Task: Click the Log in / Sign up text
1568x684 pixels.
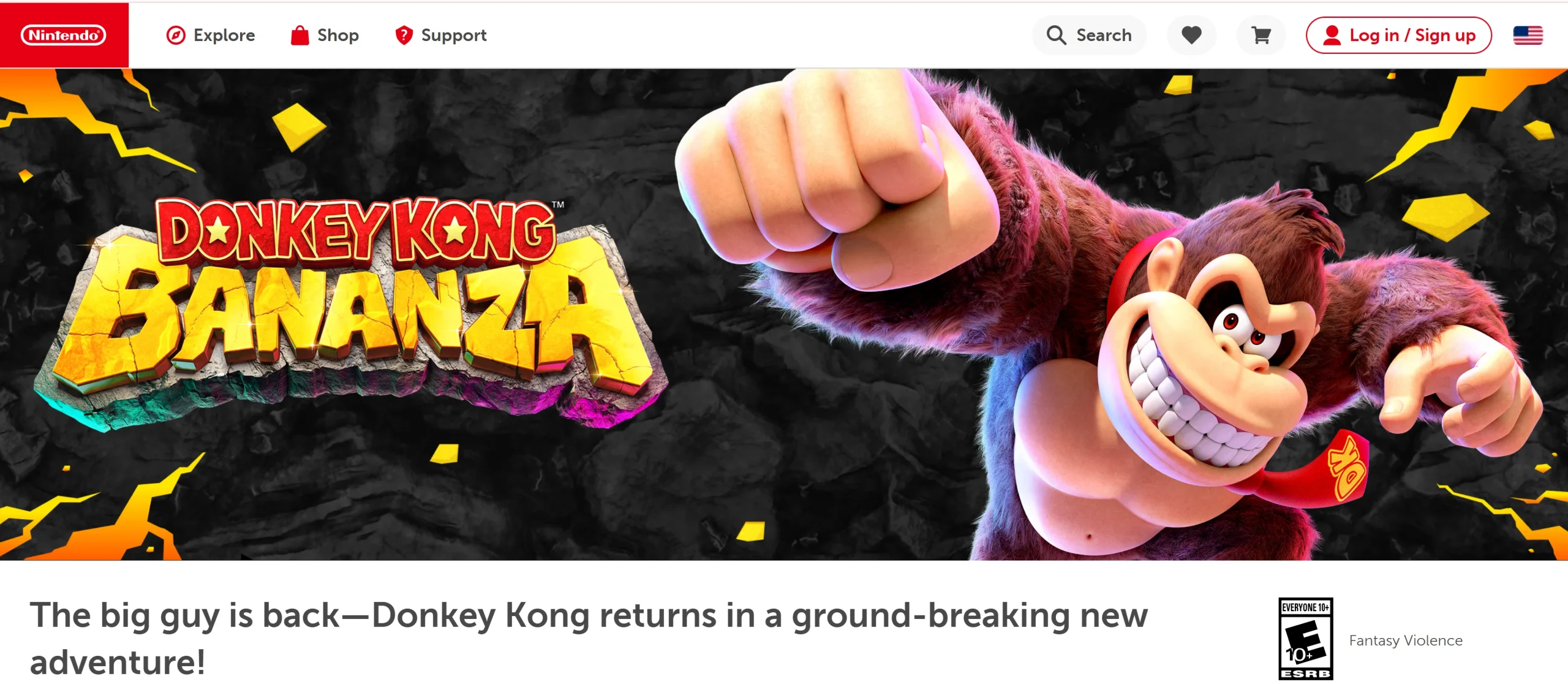Action: click(1412, 36)
